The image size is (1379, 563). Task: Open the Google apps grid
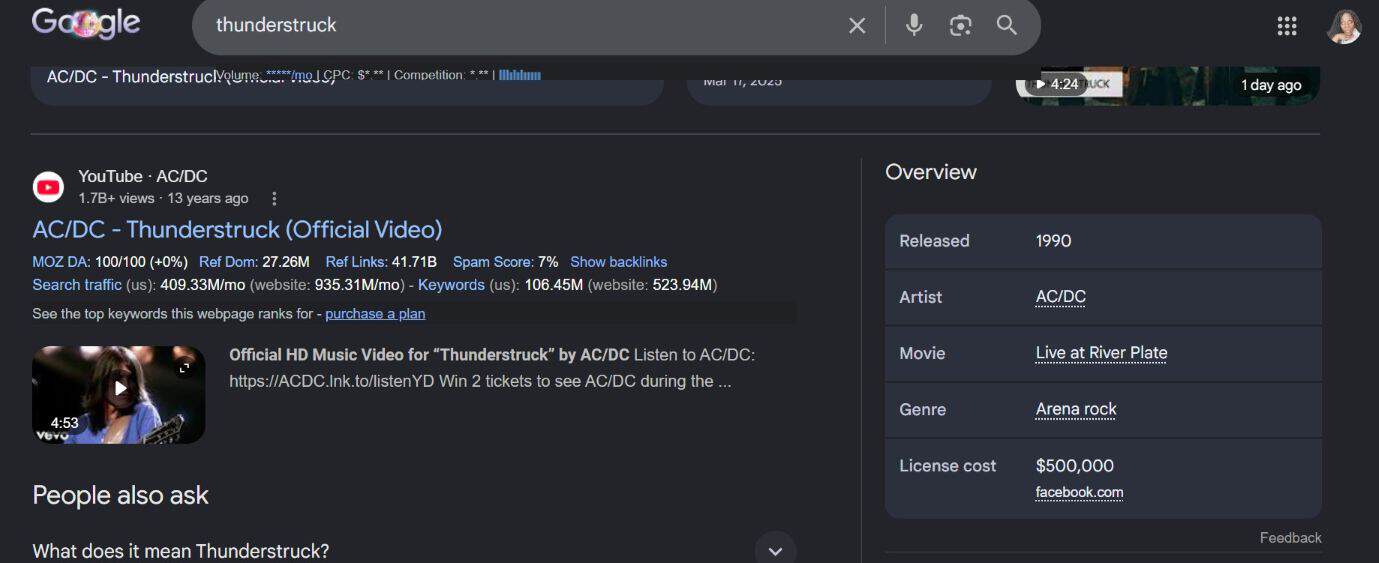pyautogui.click(x=1287, y=26)
